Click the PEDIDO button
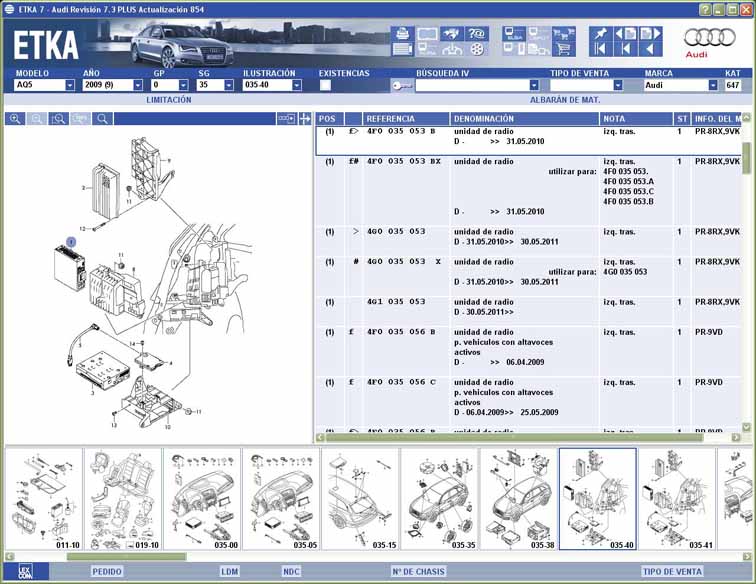Image resolution: width=756 pixels, height=584 pixels. pyautogui.click(x=107, y=571)
